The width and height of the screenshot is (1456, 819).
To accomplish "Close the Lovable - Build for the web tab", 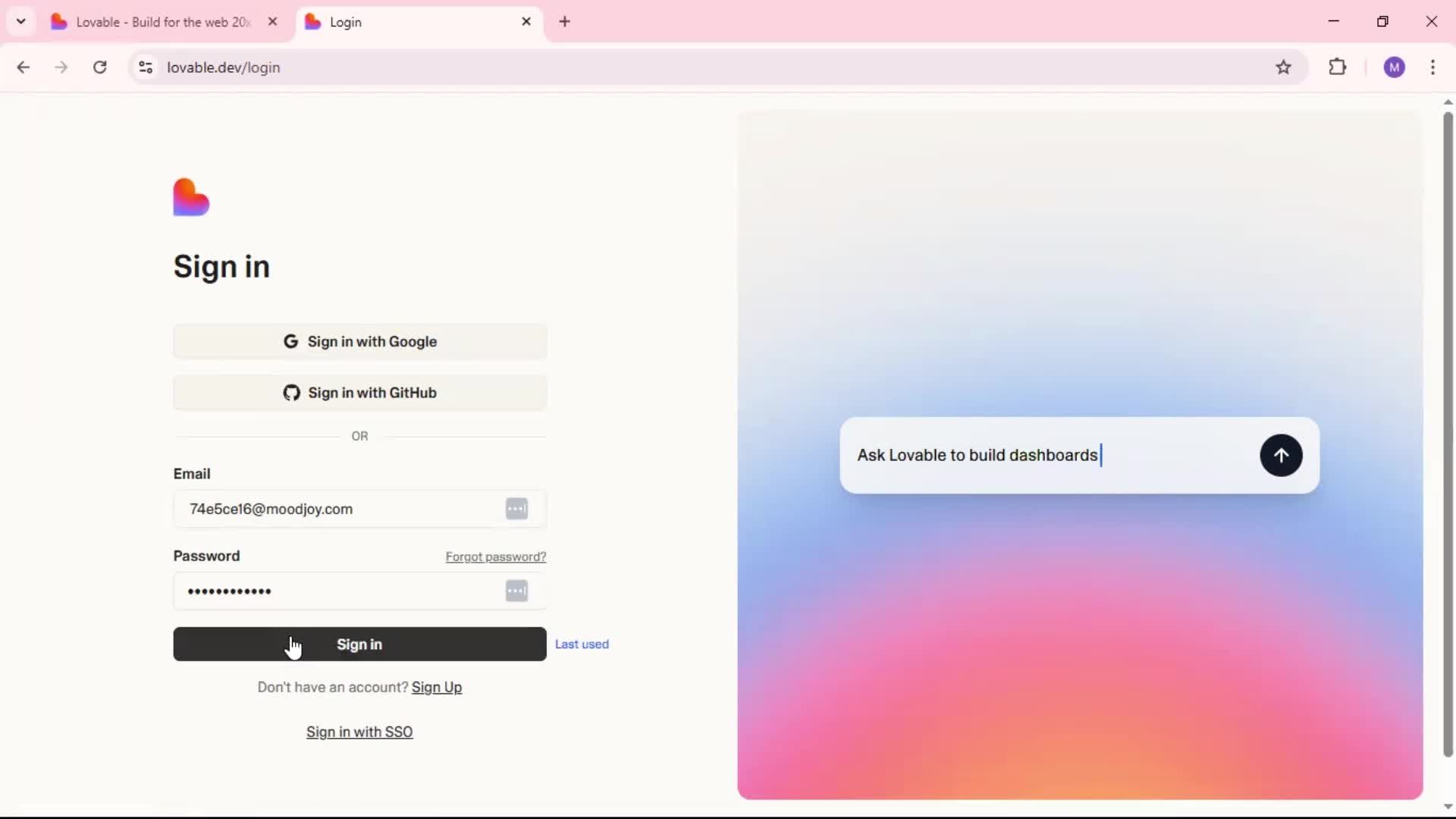I will coord(273,22).
